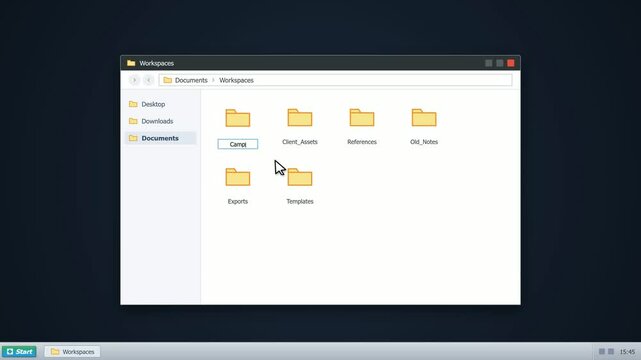
Task: Click the second navigation arrow button
Action: click(x=149, y=80)
